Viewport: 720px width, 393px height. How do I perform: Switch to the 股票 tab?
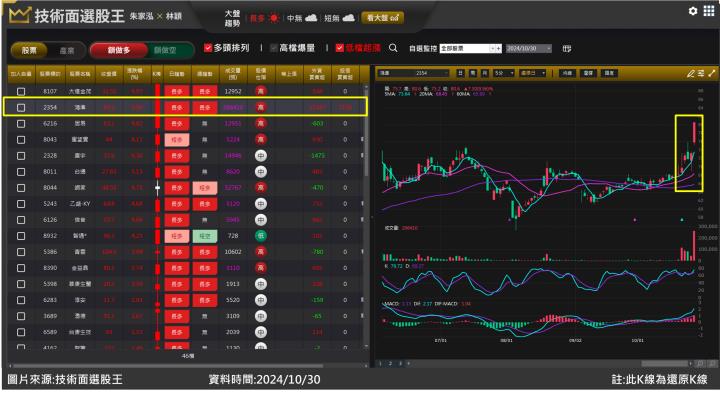click(x=29, y=50)
